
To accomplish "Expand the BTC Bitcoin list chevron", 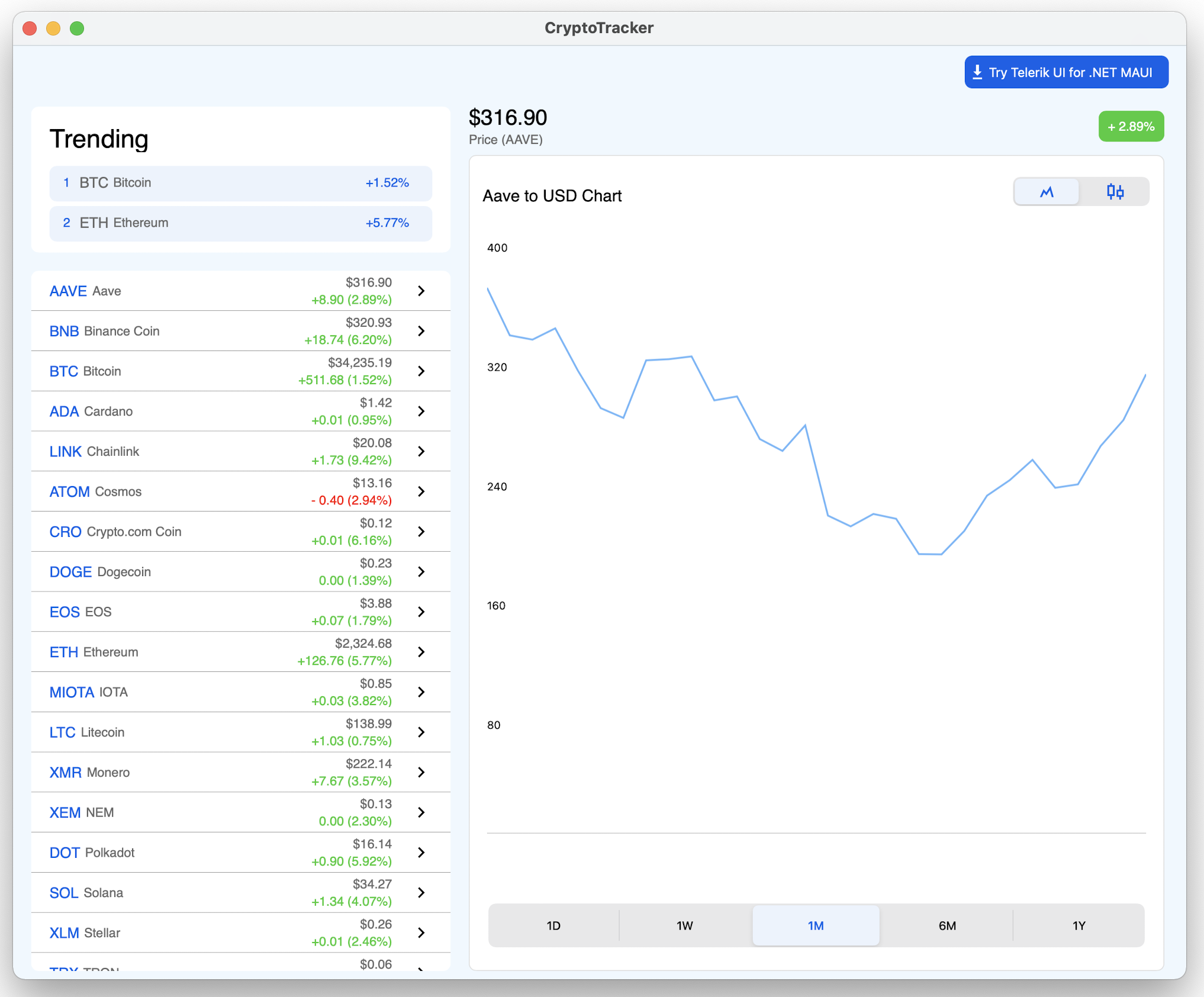I will [421, 371].
